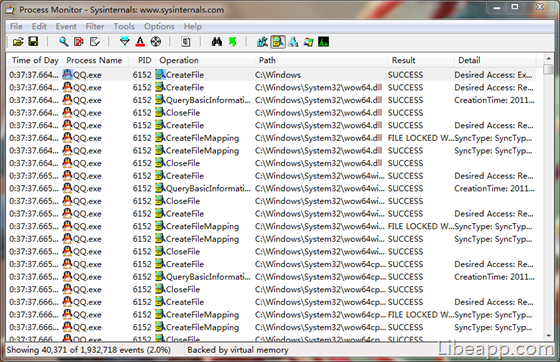560x362 pixels.
Task: Clear the display with the eraser icon
Action: (94, 42)
